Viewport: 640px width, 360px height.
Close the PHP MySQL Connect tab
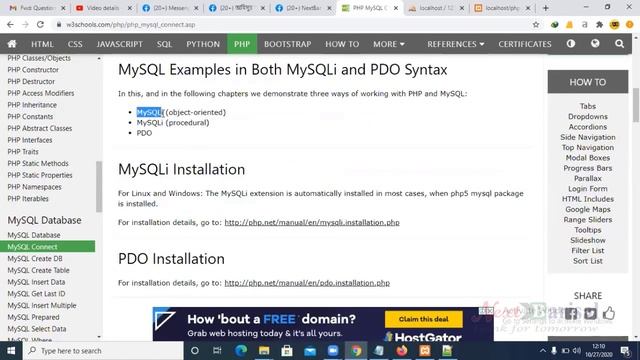(x=396, y=8)
